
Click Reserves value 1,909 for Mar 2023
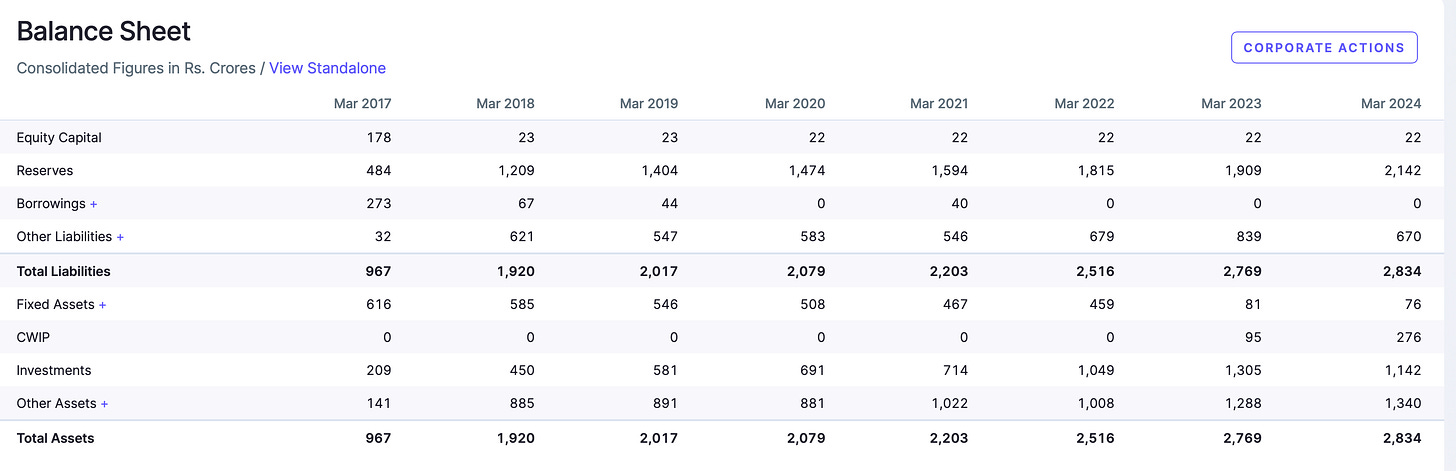coord(1243,171)
